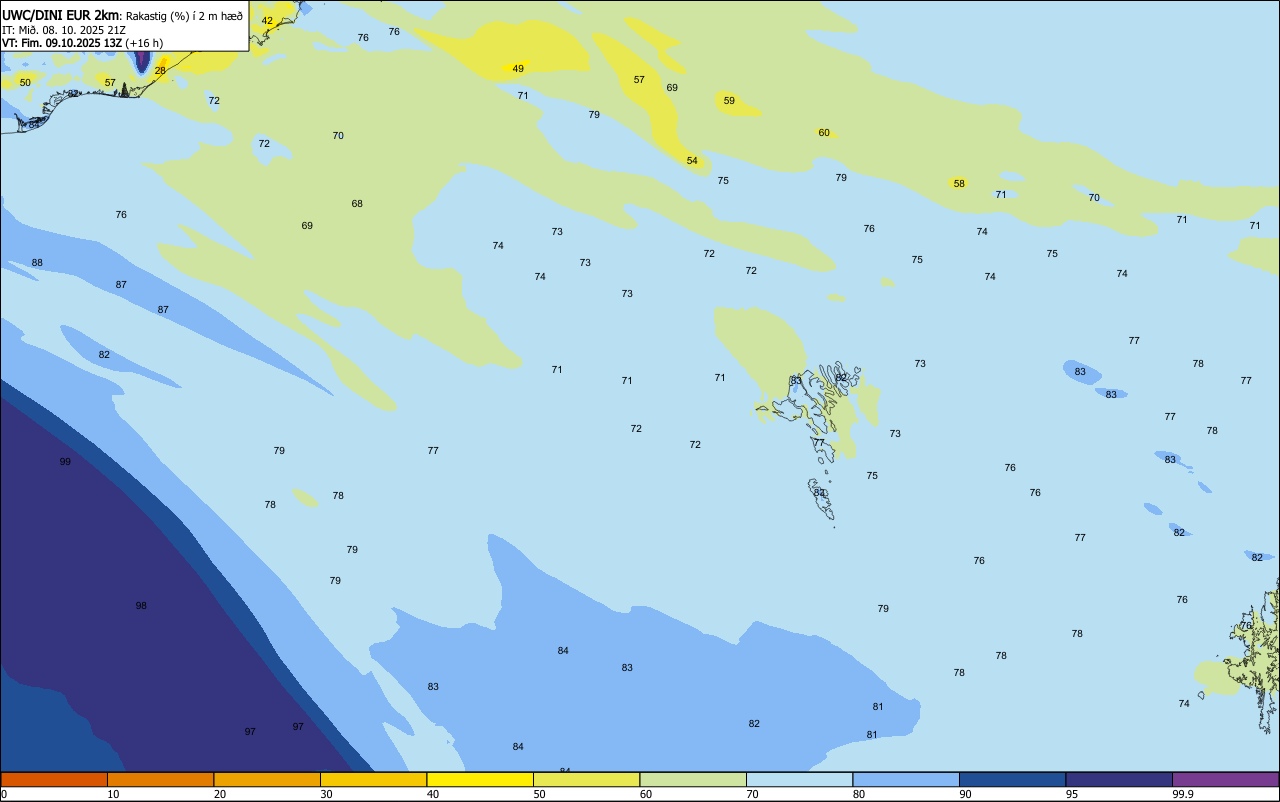1280x802 pixels.
Task: Click the map value 49 in yellow patch
Action: click(518, 69)
